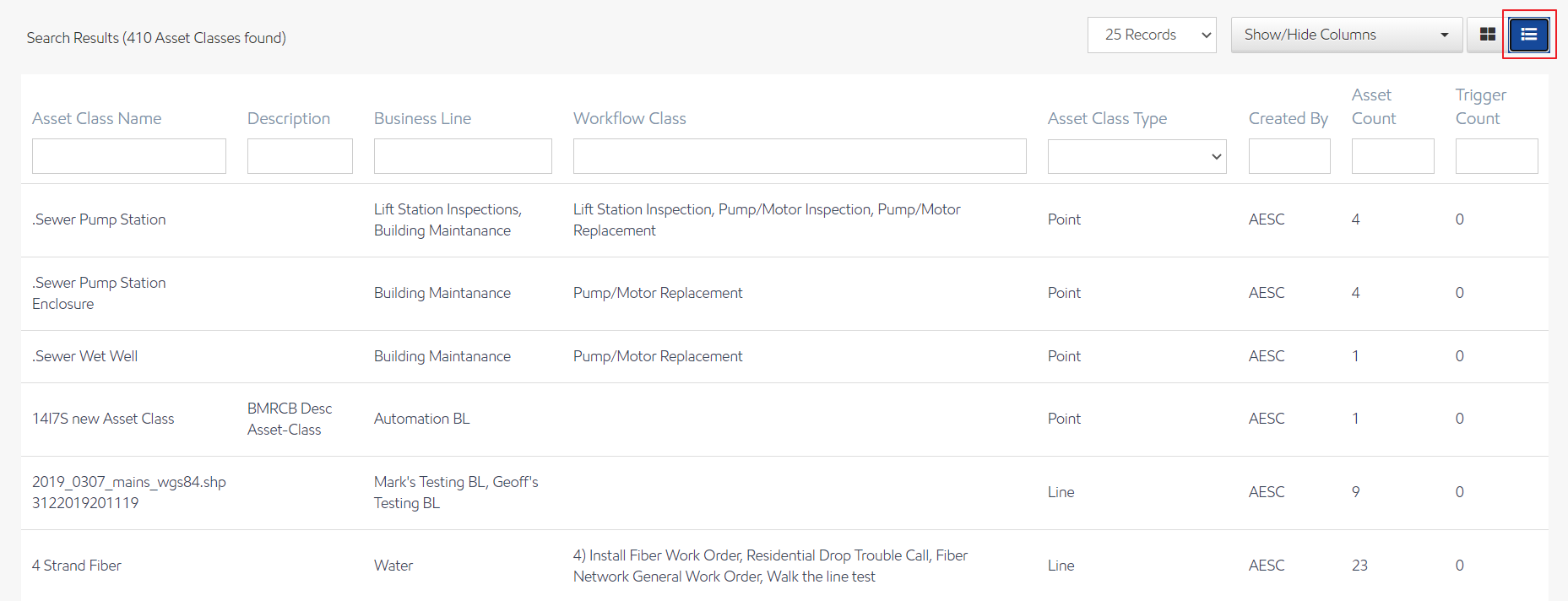Click the Asset Class Name filter field
The width and height of the screenshot is (1568, 601).
coord(129,156)
